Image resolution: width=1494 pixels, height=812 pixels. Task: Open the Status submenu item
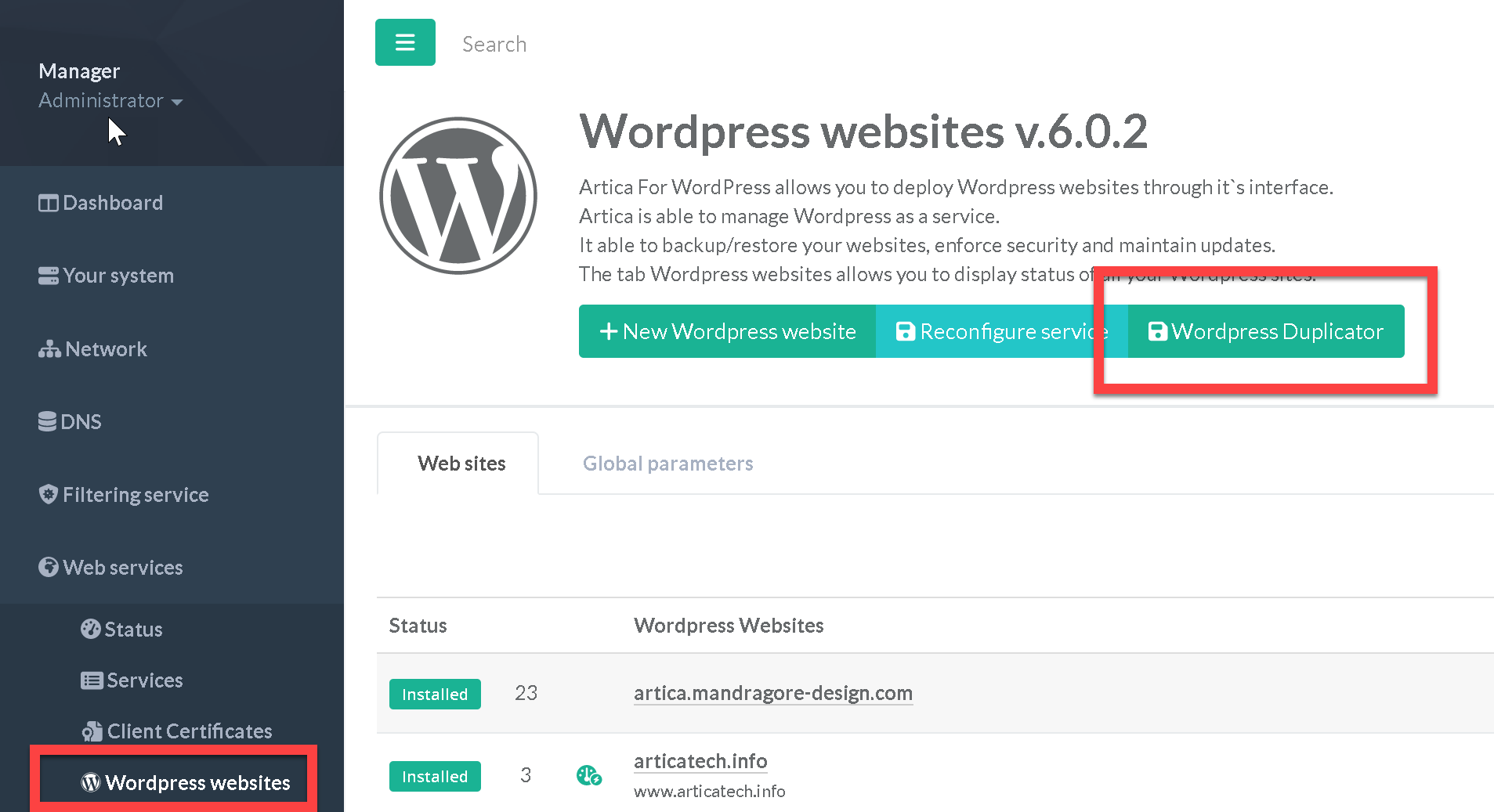(x=133, y=630)
